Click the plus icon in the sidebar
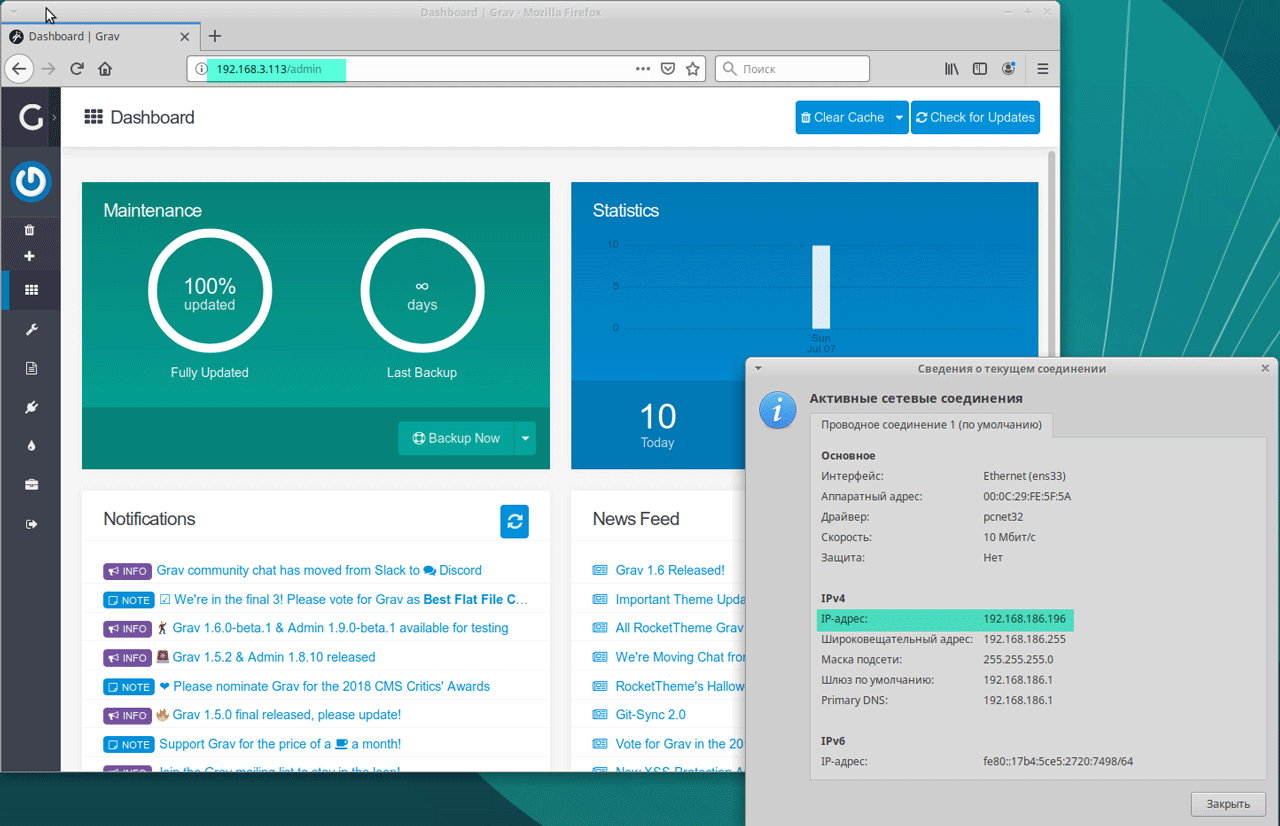The height and width of the screenshot is (826, 1280). pyautogui.click(x=29, y=256)
